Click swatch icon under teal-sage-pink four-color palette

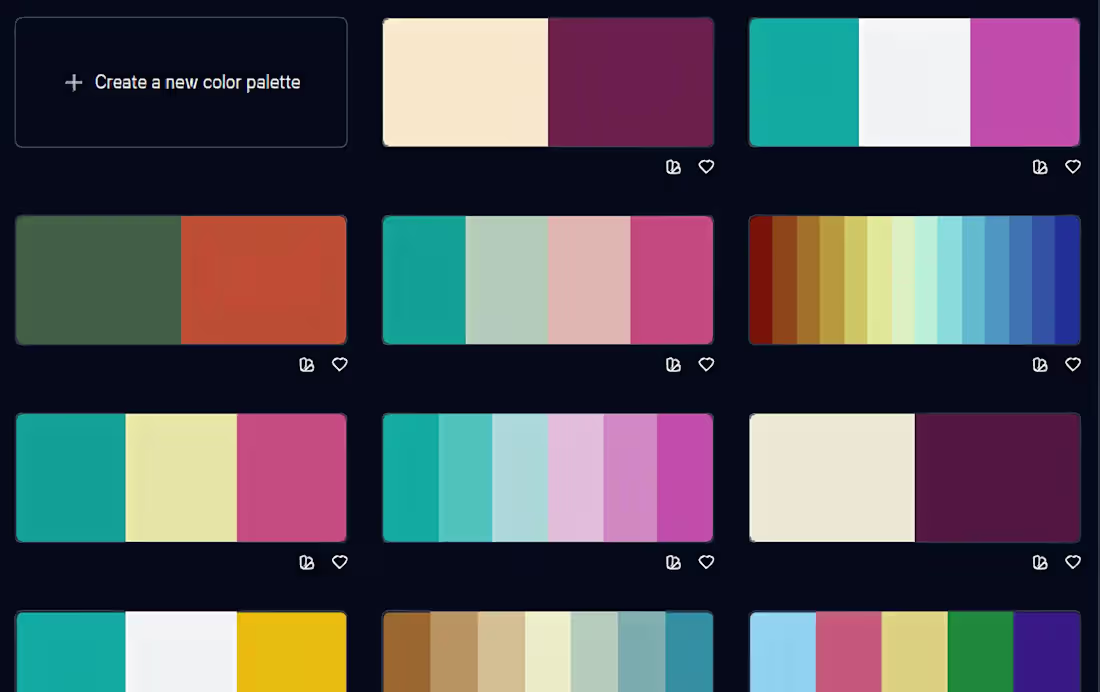pyautogui.click(x=673, y=365)
